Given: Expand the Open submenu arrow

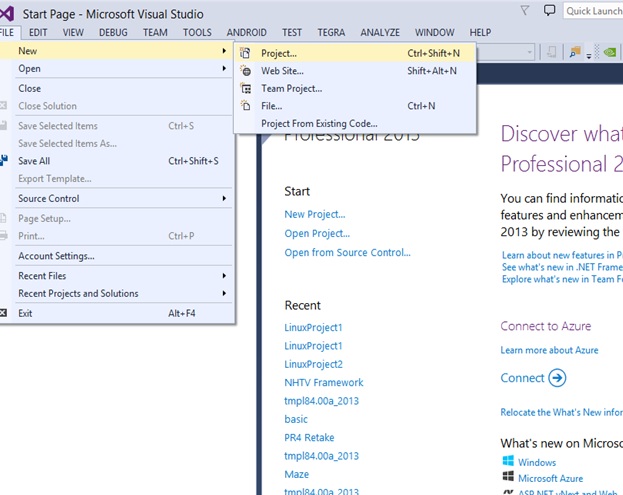Looking at the screenshot, I should (x=224, y=68).
